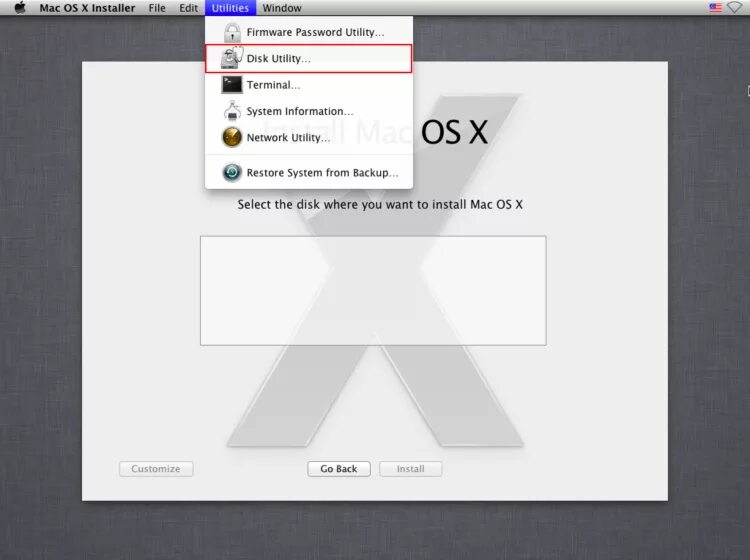Click the Install button
The height and width of the screenshot is (560, 750).
pyautogui.click(x=410, y=469)
